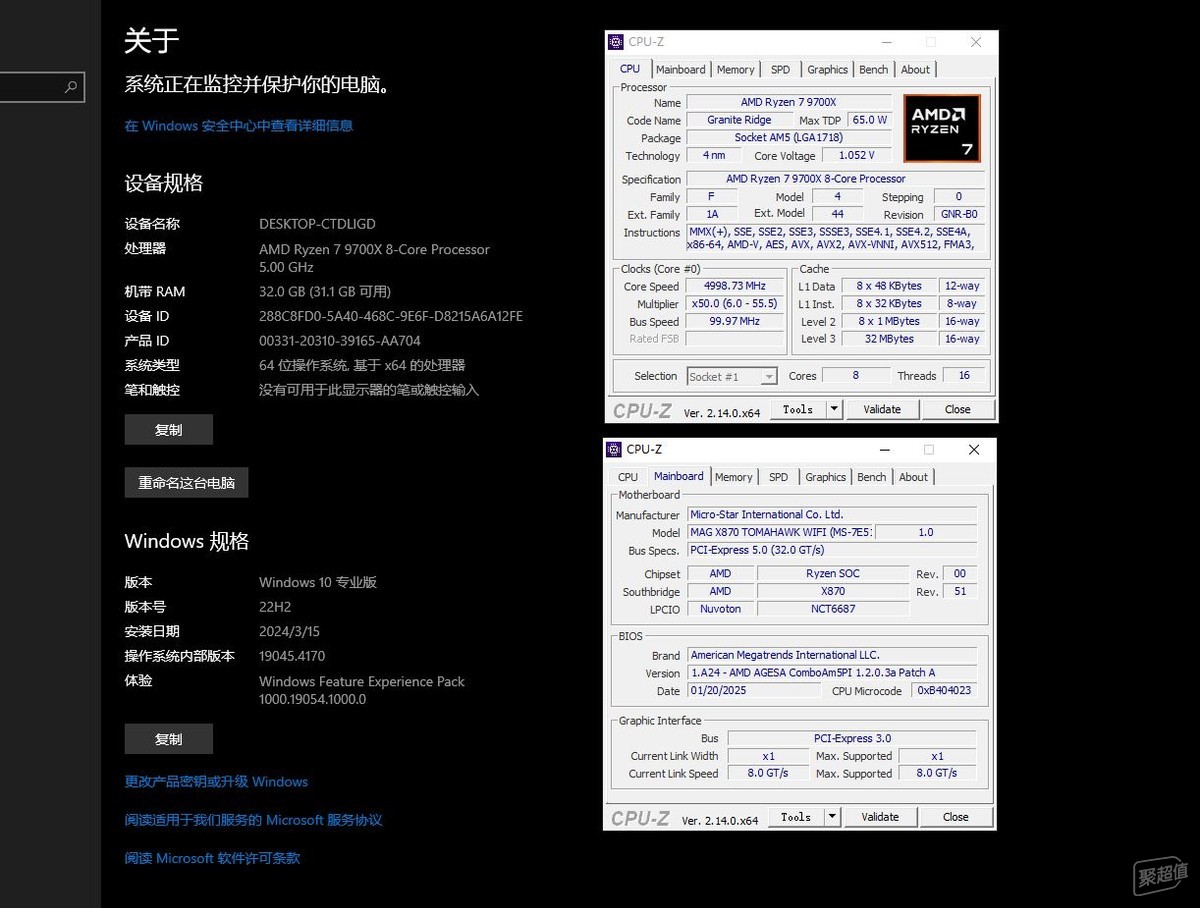The image size is (1200, 908).
Task: Click Revision value GNR-B0
Action: (x=959, y=215)
